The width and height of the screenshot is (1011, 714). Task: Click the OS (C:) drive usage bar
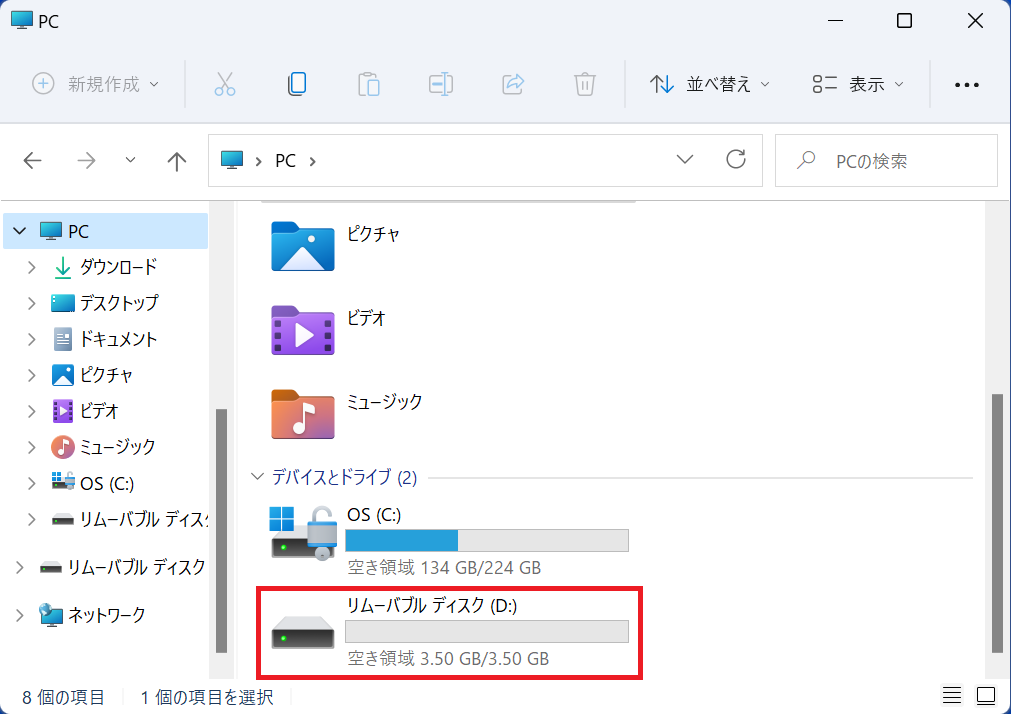pyautogui.click(x=486, y=541)
